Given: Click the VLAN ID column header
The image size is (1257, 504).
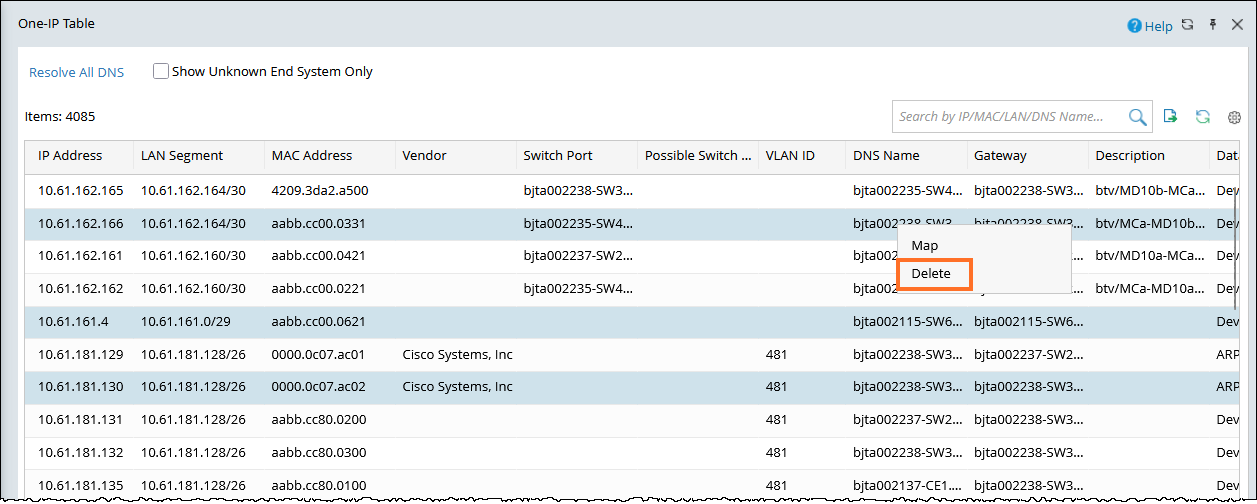Looking at the screenshot, I should [790, 156].
